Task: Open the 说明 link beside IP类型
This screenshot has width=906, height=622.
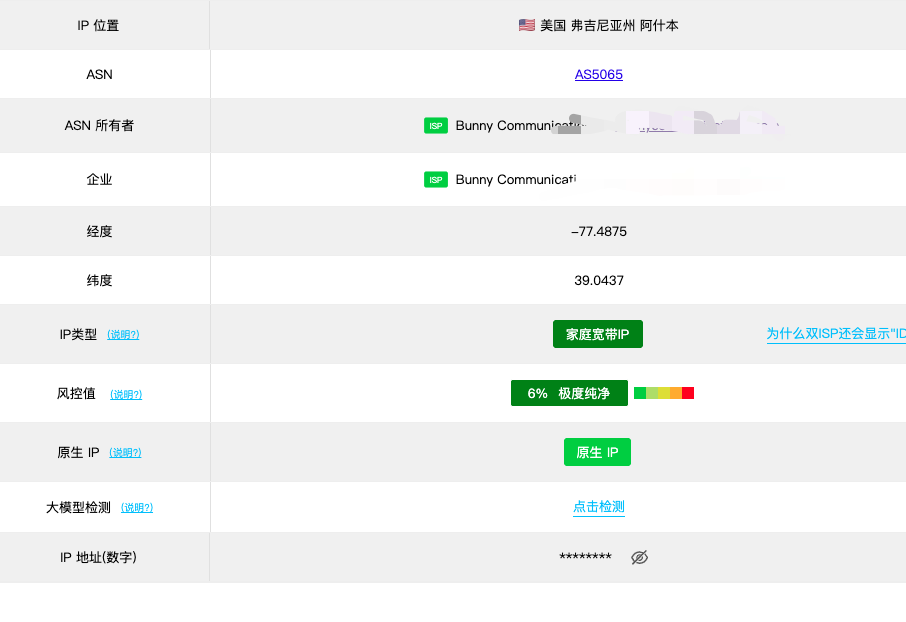Action: click(x=123, y=335)
